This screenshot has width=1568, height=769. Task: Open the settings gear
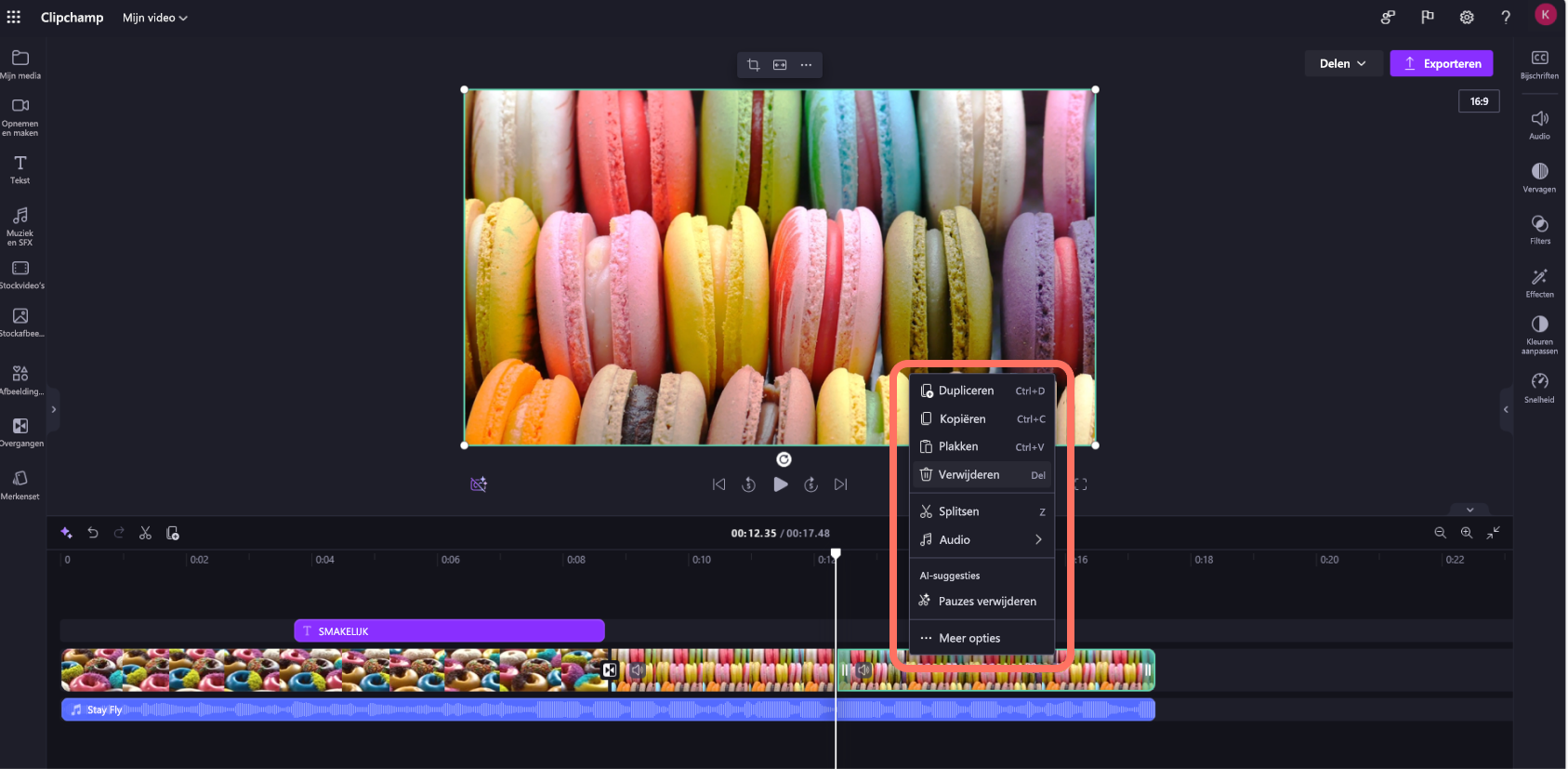[x=1467, y=17]
